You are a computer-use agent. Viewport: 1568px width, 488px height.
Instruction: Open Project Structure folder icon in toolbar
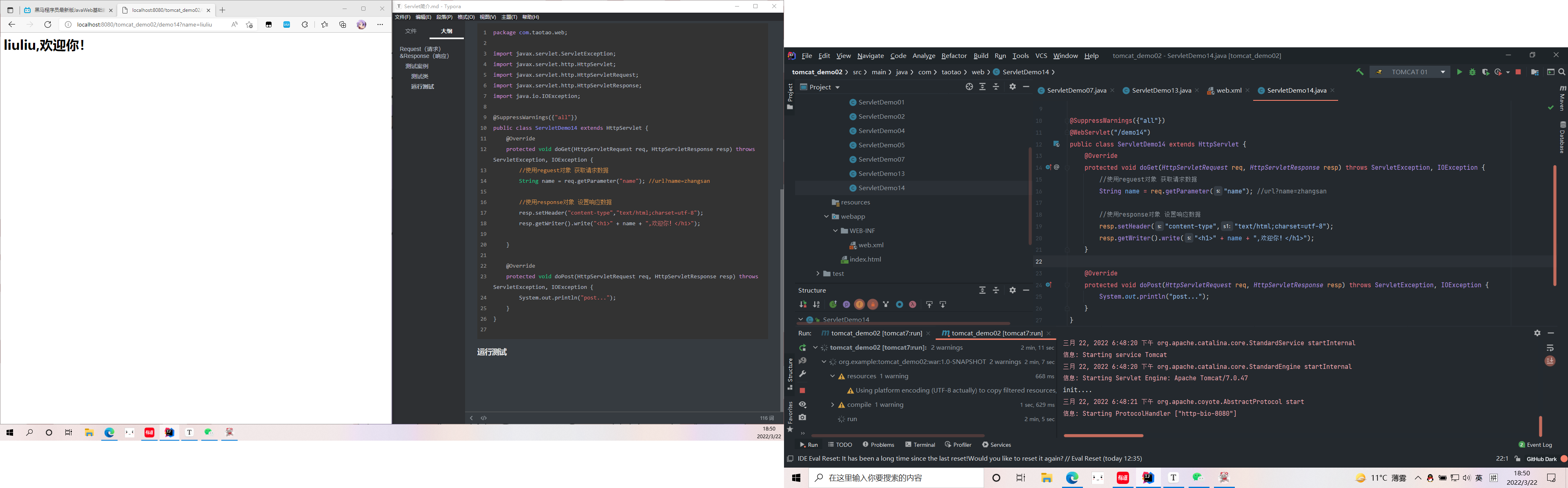click(x=1535, y=72)
